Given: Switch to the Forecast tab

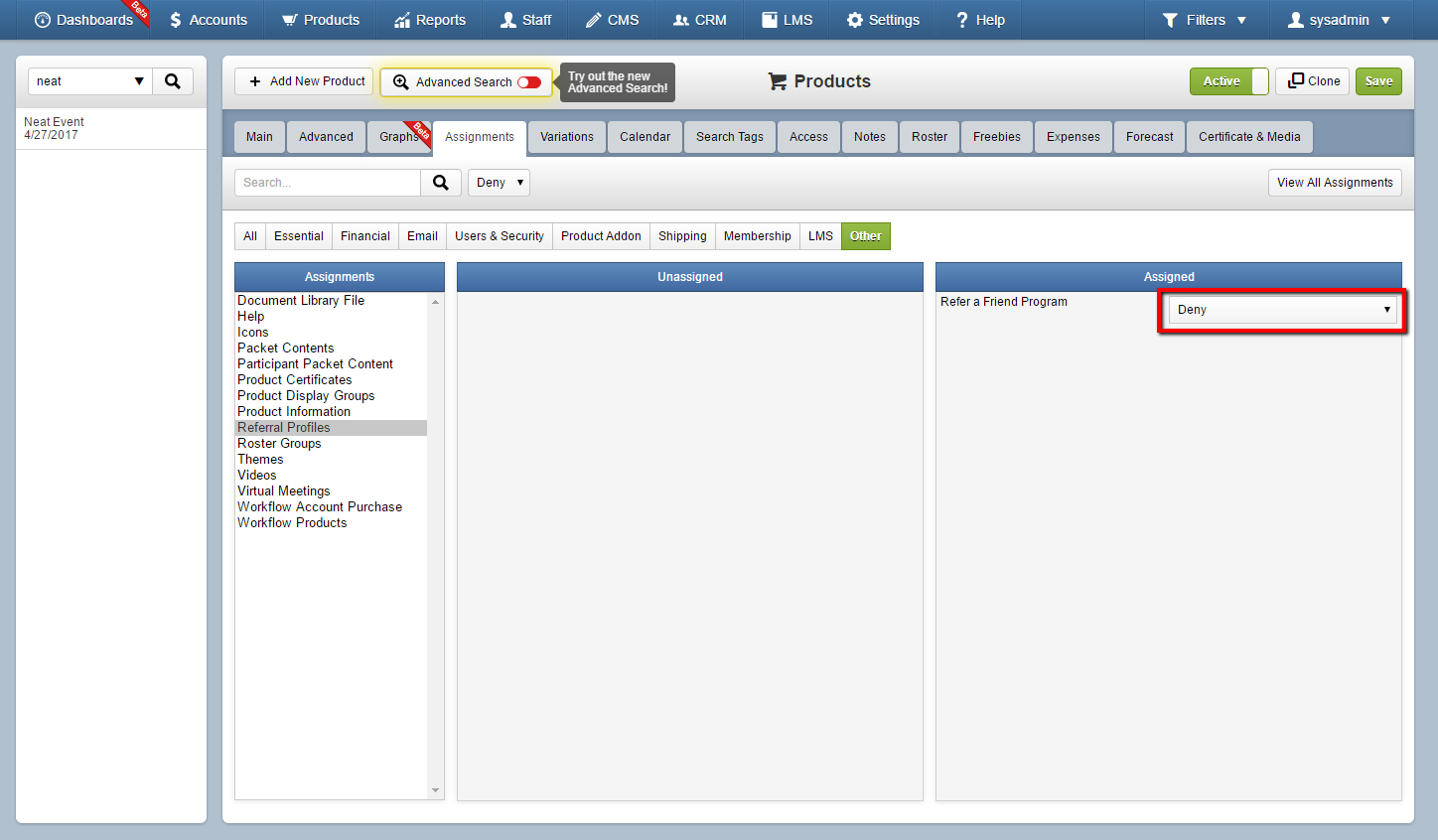Looking at the screenshot, I should click(x=1150, y=137).
